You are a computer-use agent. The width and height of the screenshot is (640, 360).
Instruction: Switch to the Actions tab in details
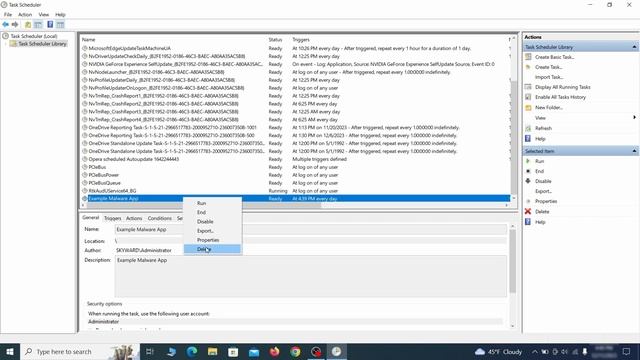(134, 218)
